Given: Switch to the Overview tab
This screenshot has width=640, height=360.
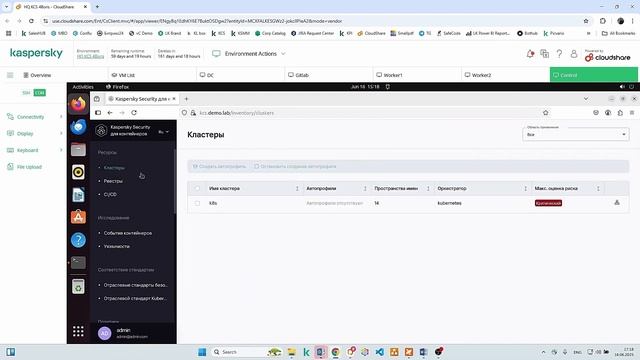Looking at the screenshot, I should coord(37,75).
